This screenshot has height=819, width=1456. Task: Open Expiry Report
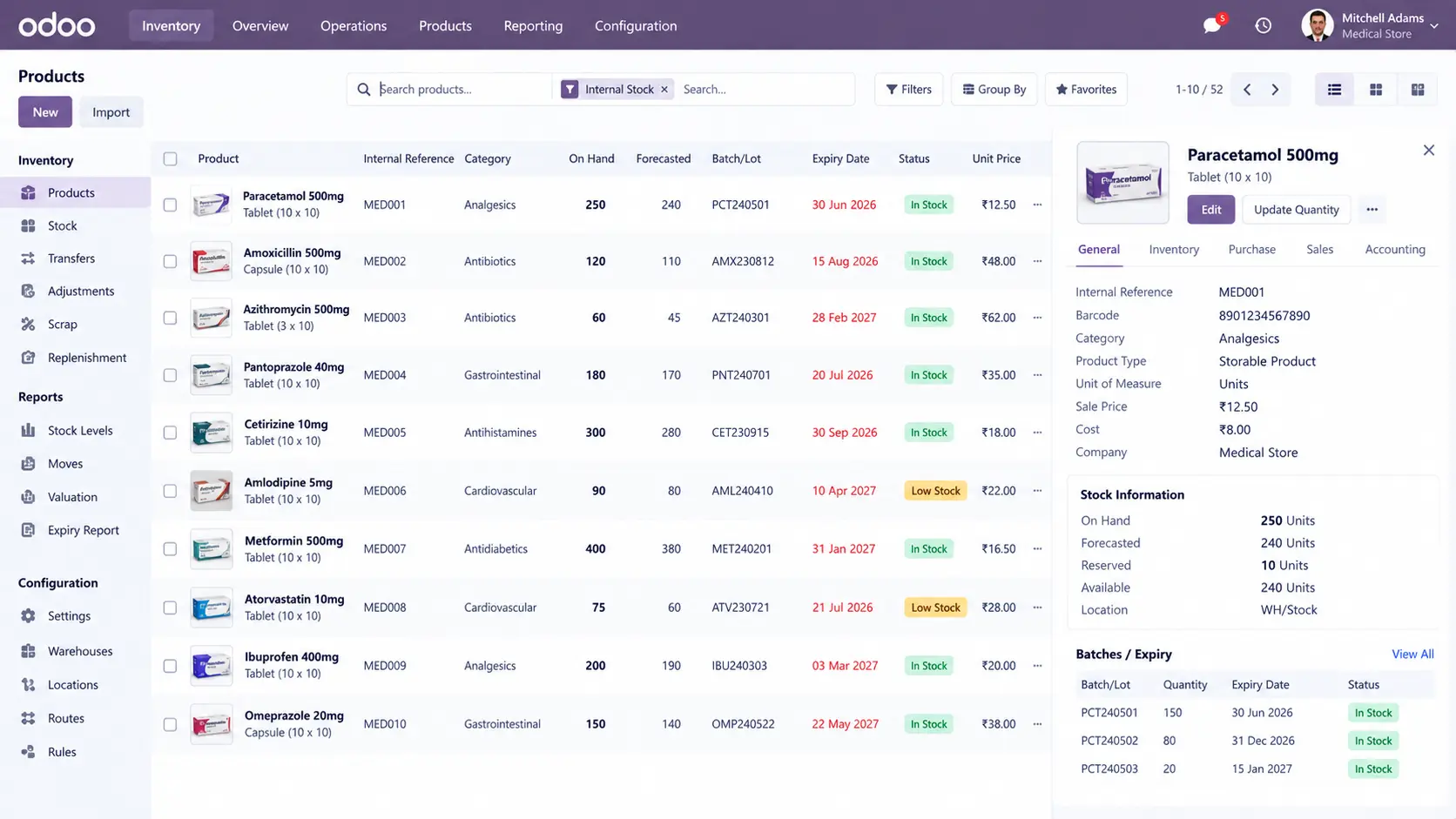click(75, 530)
